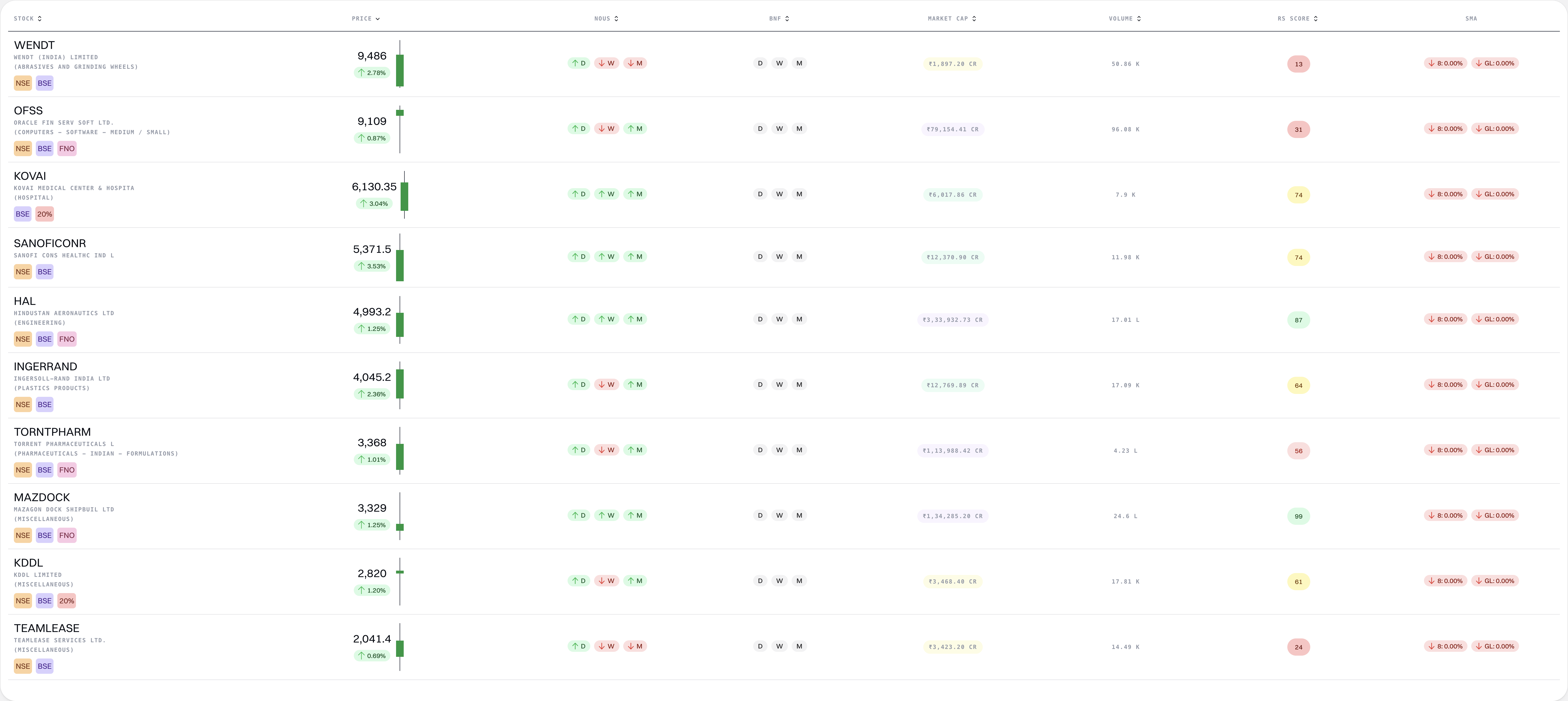
Task: Click TEAMLEASE BNF M pill
Action: pyautogui.click(x=799, y=646)
